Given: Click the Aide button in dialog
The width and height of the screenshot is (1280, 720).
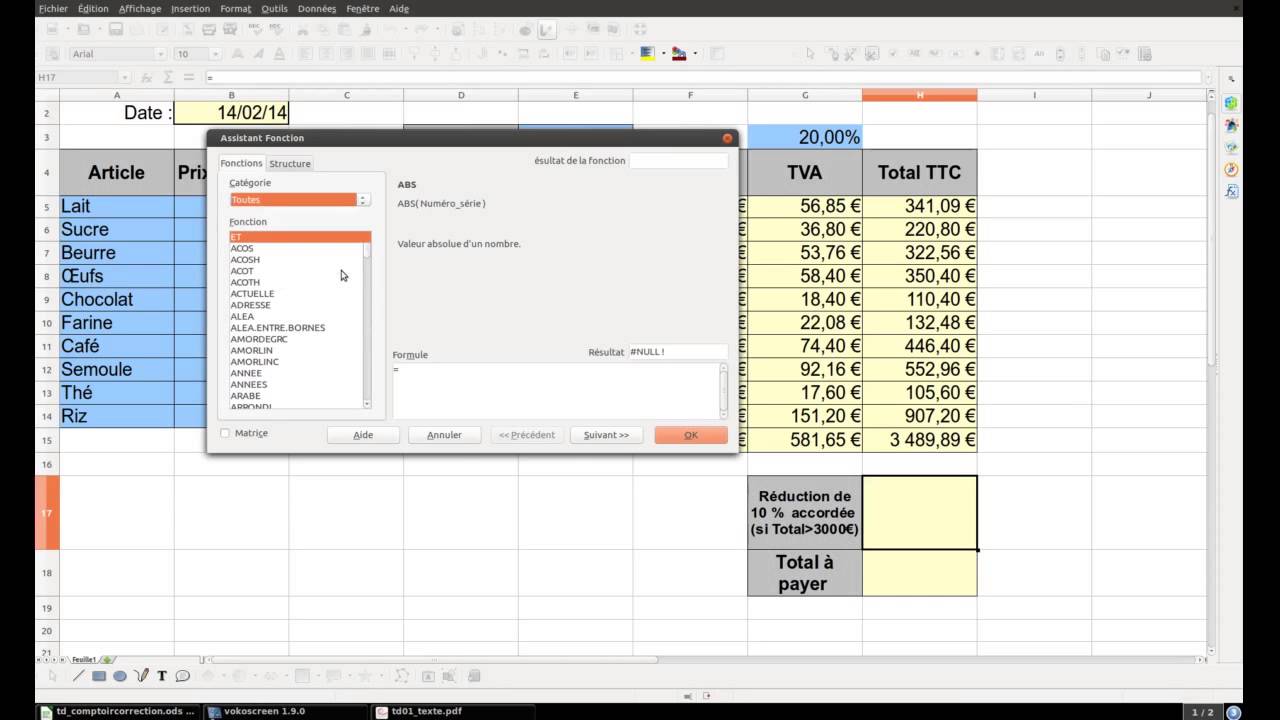Looking at the screenshot, I should click(x=363, y=435).
